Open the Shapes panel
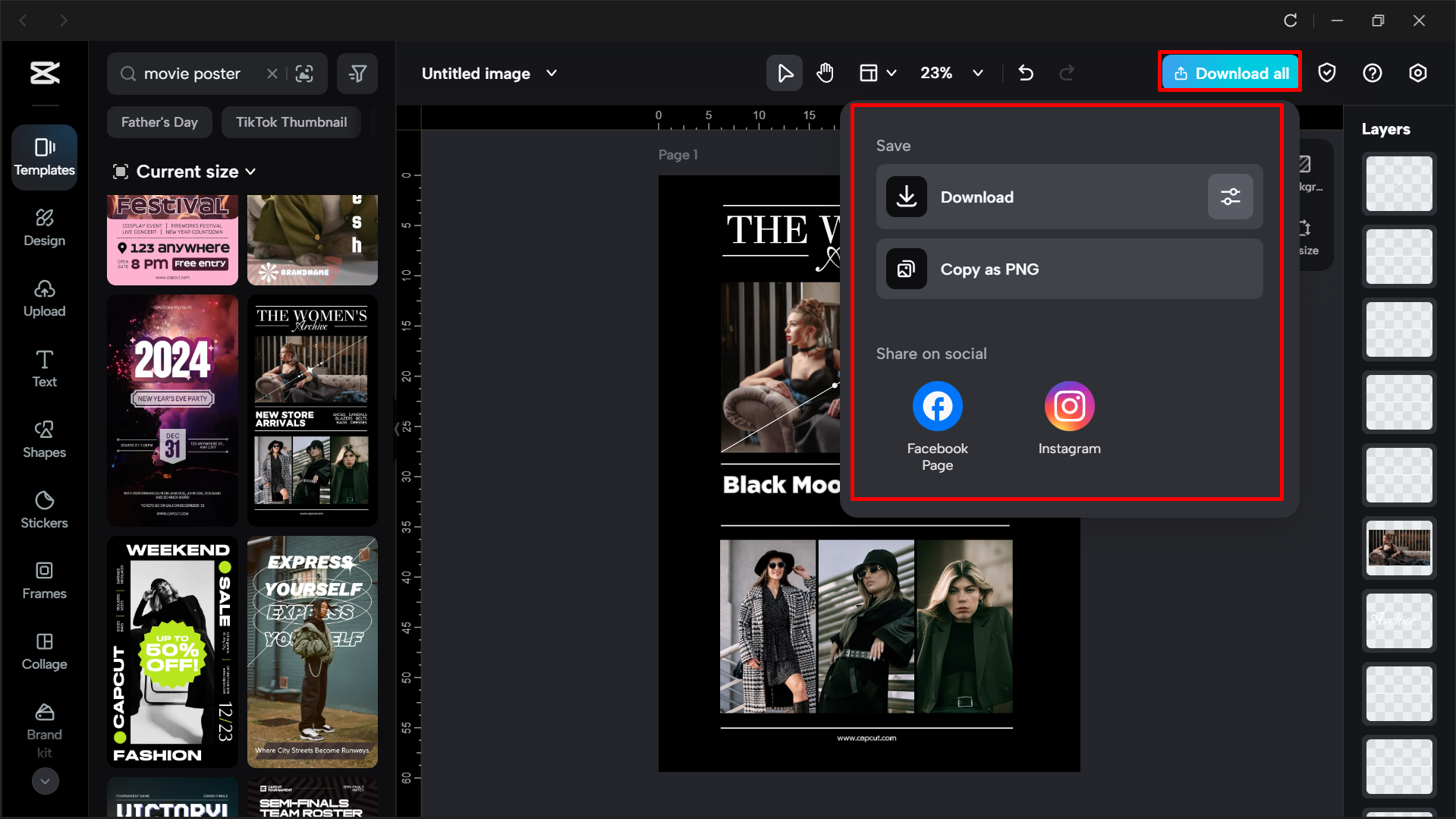Screen dimensions: 1456x819 (45, 439)
